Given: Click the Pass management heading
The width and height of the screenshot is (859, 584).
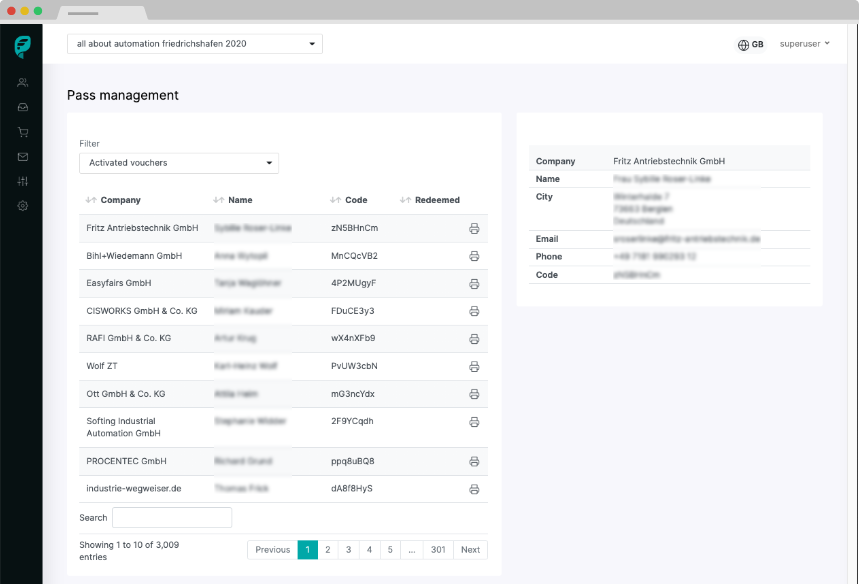Looking at the screenshot, I should point(123,95).
